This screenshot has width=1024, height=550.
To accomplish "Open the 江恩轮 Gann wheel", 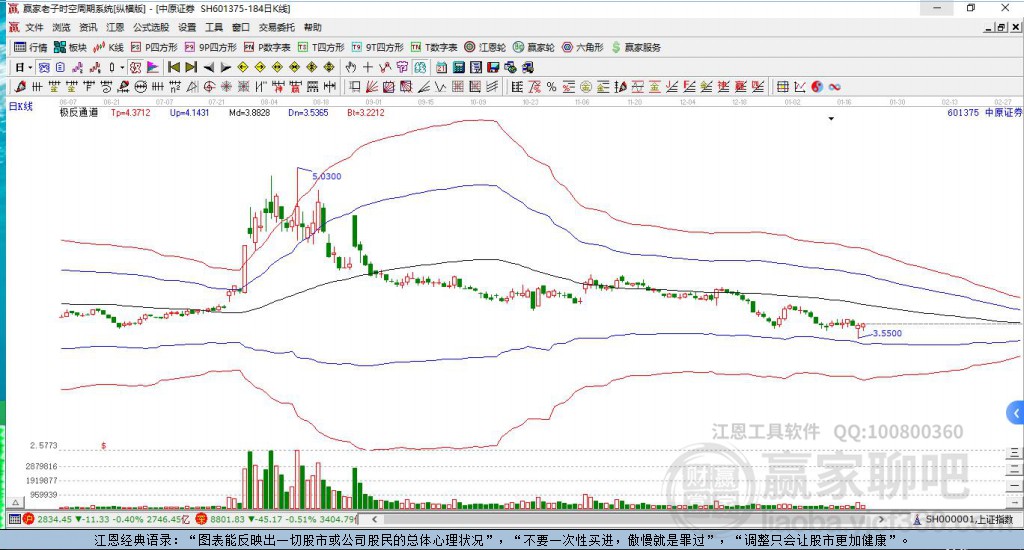I will (485, 47).
